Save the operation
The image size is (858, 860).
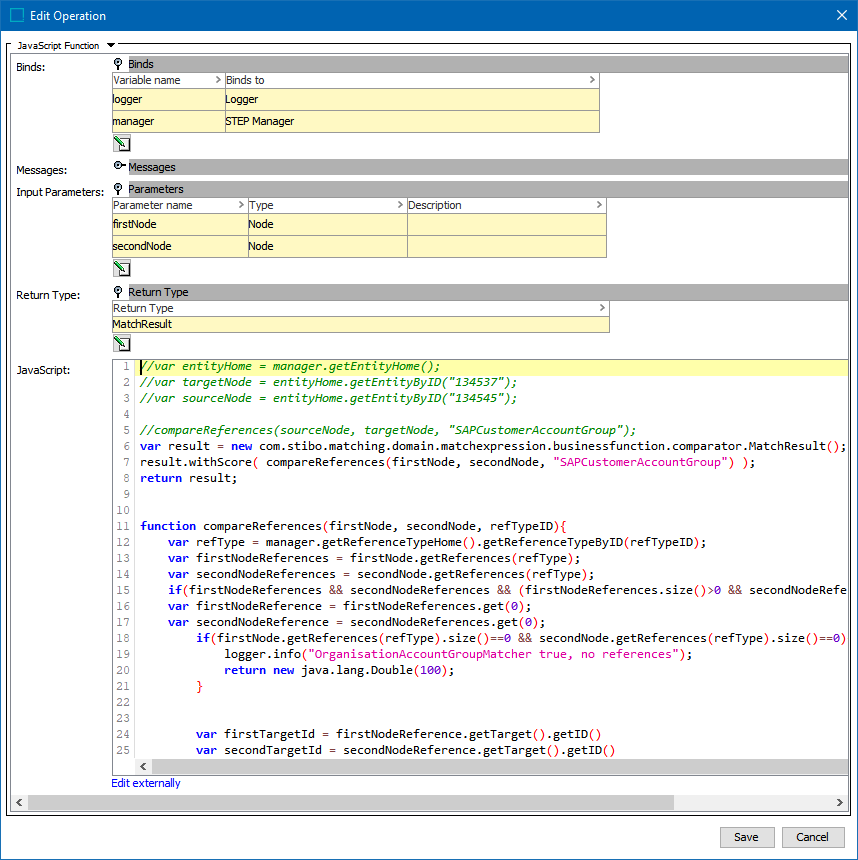[746, 837]
